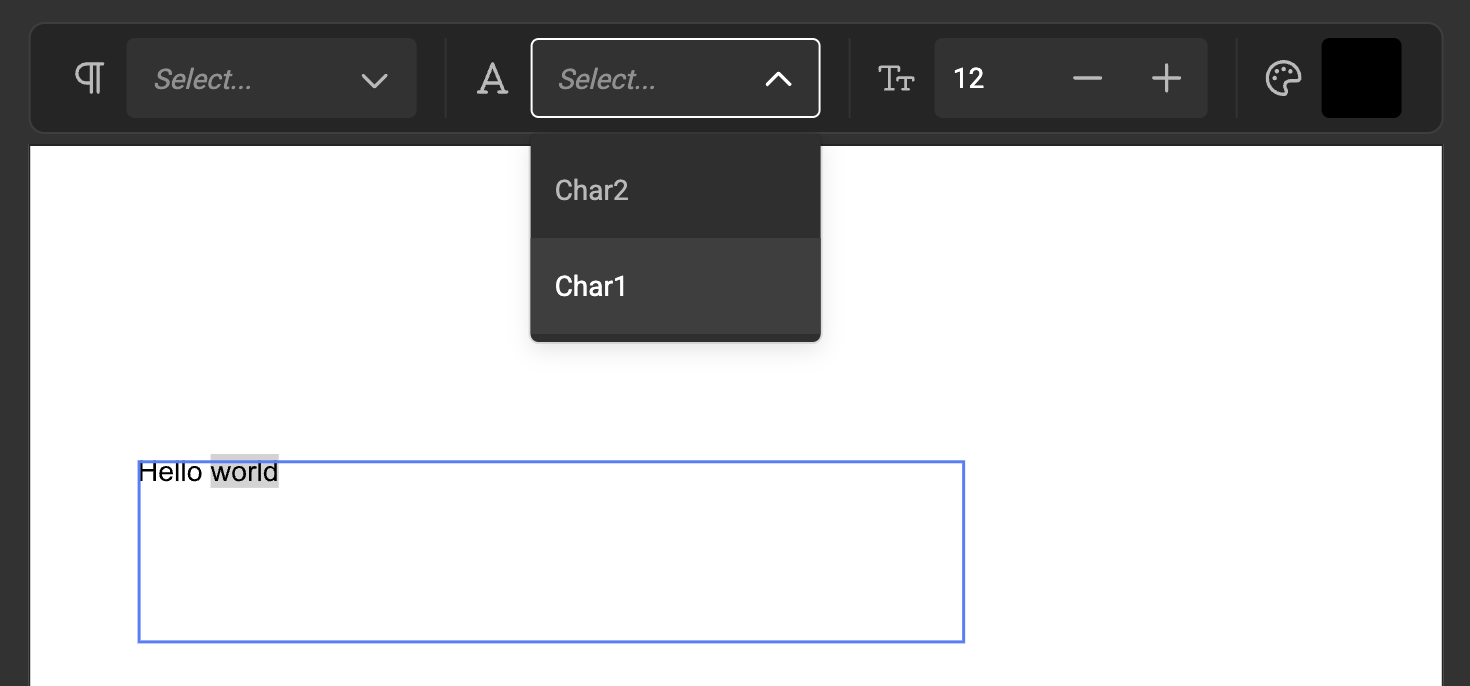Click the minus icon to decrease font size
The height and width of the screenshot is (686, 1470).
click(1087, 78)
